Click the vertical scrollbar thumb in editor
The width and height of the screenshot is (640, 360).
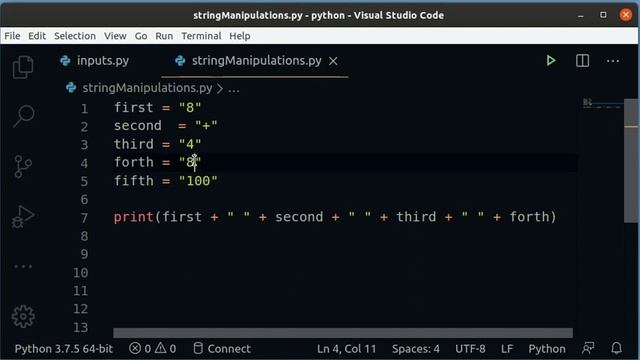631,161
